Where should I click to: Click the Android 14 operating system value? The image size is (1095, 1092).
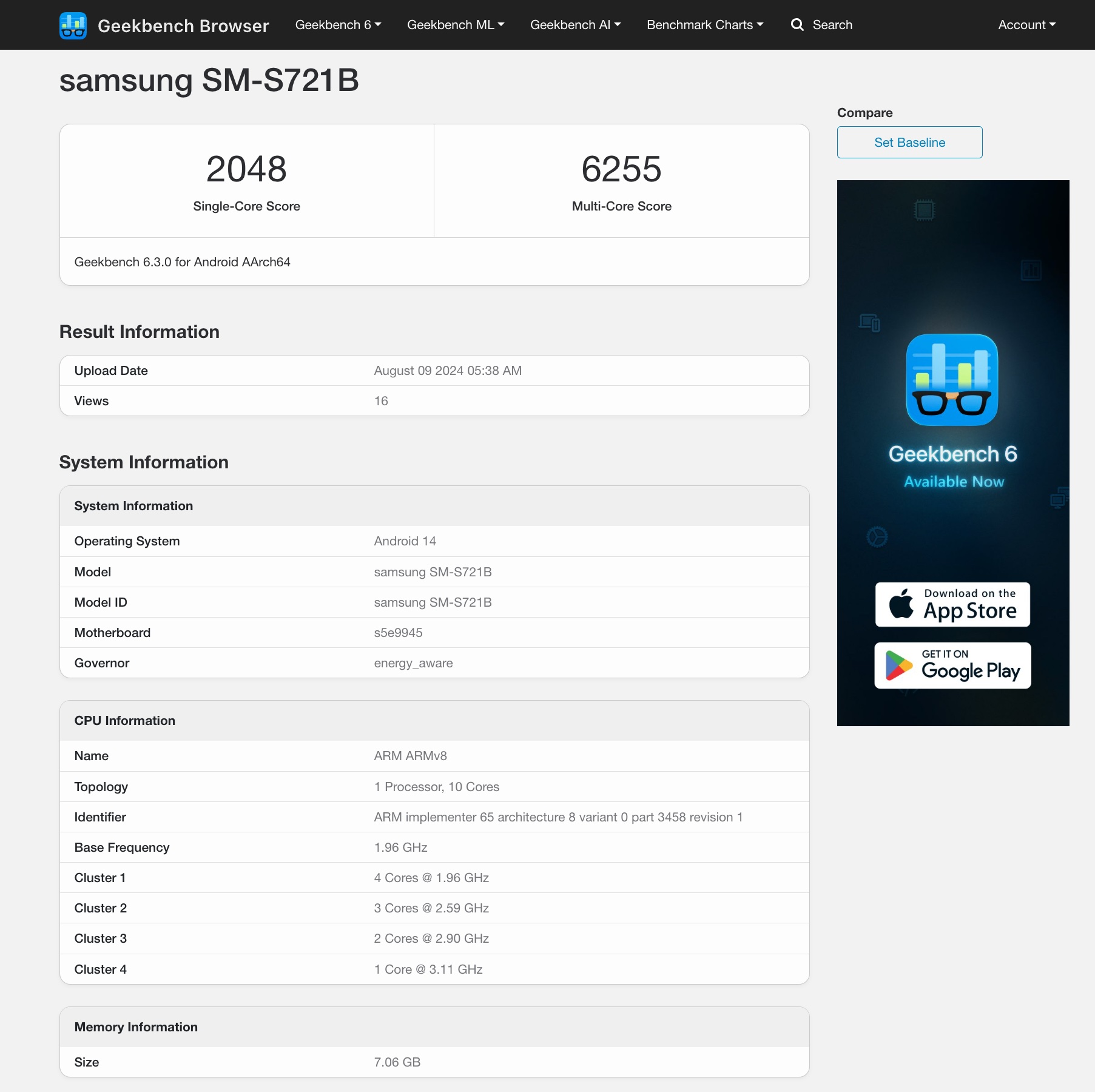405,541
